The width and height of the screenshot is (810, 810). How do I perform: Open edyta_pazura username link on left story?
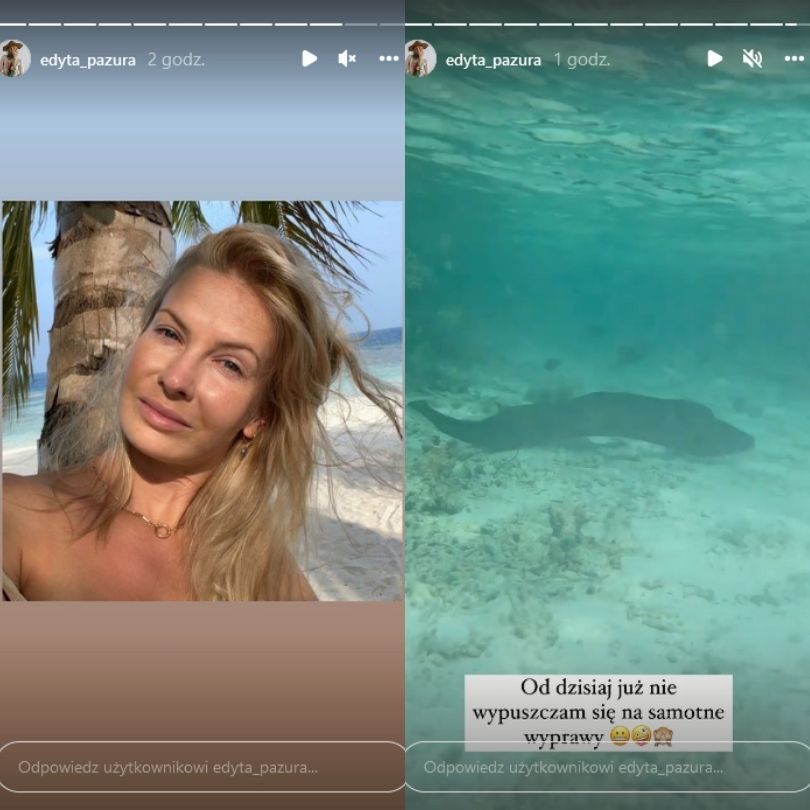(x=88, y=60)
